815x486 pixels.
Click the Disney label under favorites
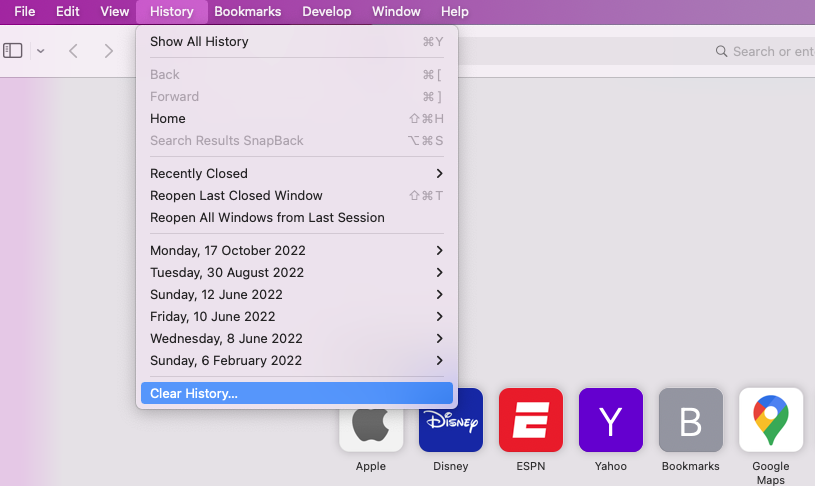click(x=451, y=466)
